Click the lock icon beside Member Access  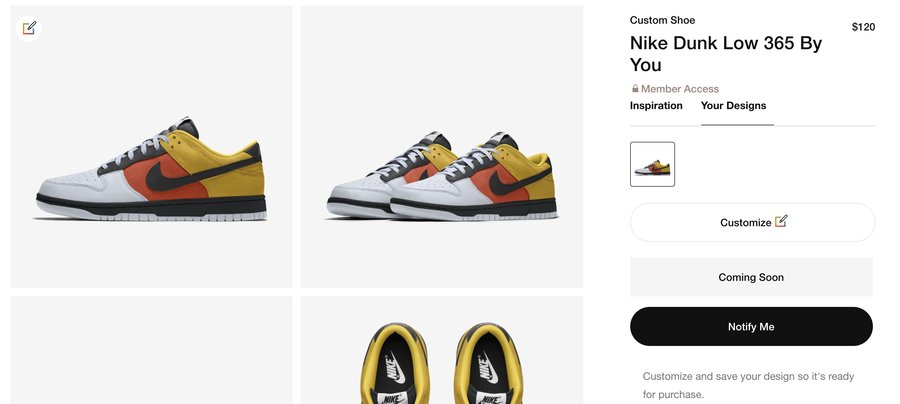coord(635,89)
